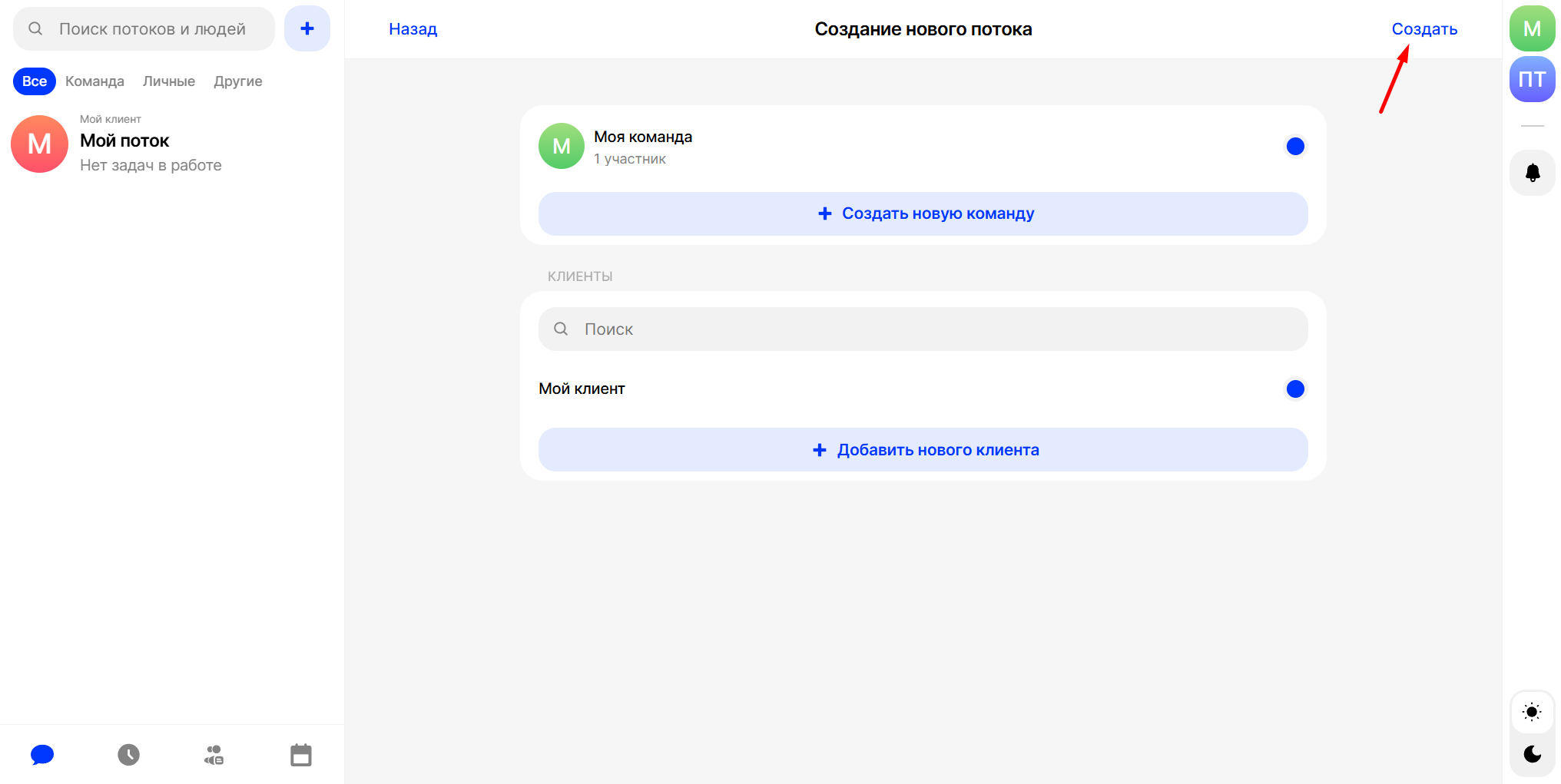Click the purple ПТ workspace avatar
This screenshot has height=784, width=1561.
pyautogui.click(x=1532, y=79)
